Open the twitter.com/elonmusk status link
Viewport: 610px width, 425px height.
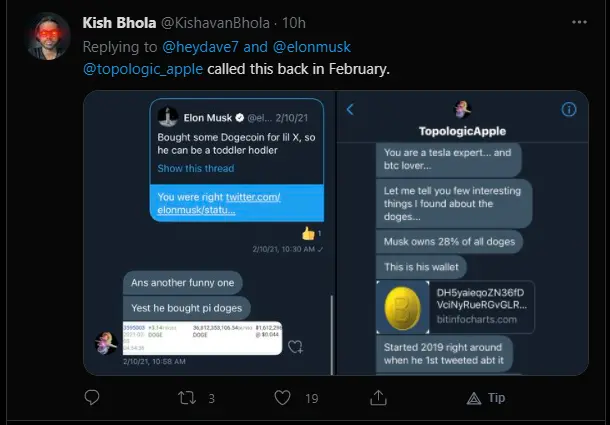tap(219, 204)
